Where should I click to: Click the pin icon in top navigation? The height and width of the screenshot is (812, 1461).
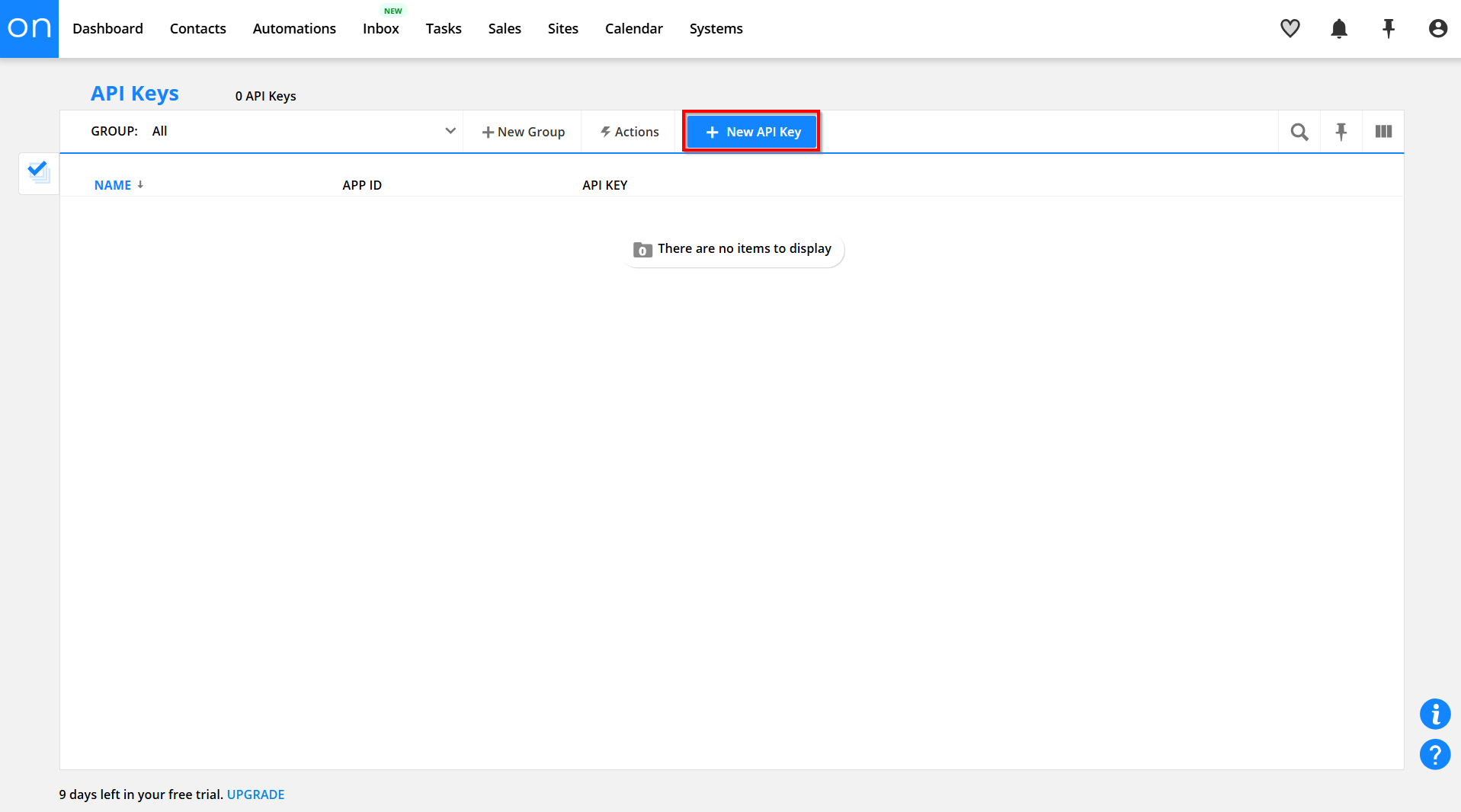1388,28
